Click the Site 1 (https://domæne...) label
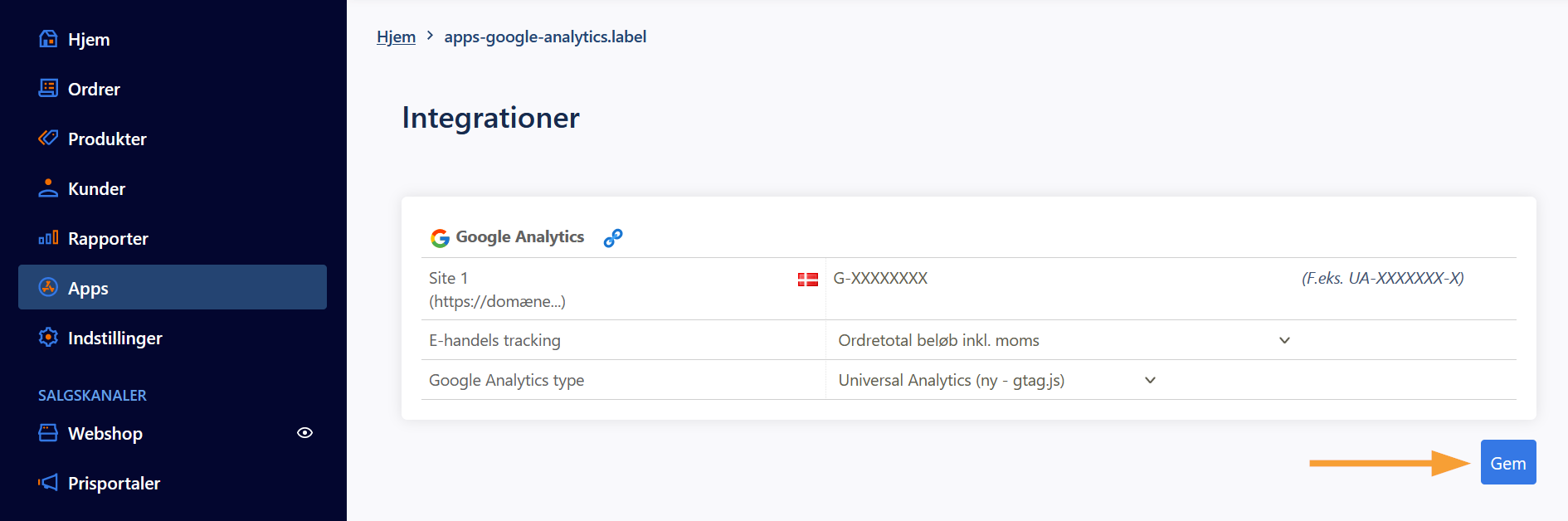Screen dimensions: 1568x521 497,290
